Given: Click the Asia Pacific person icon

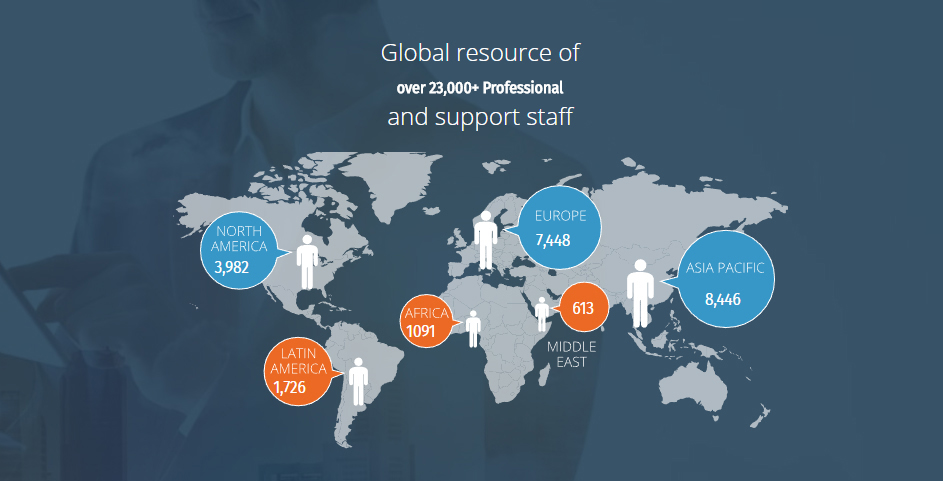Looking at the screenshot, I should tap(640, 293).
